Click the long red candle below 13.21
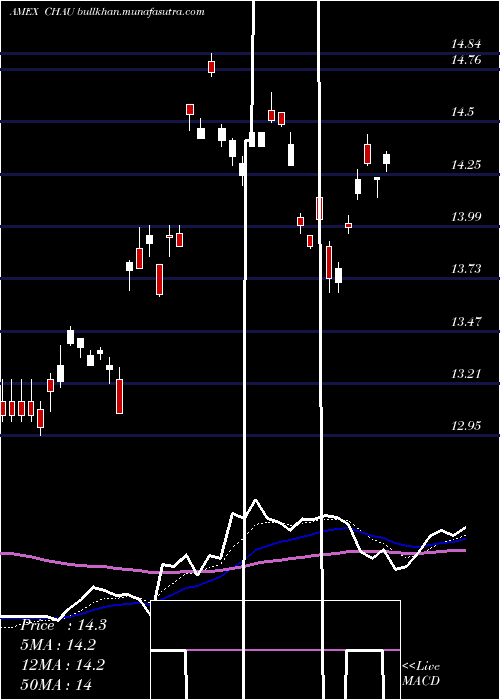Screen dimensions: 500x700 119,394
